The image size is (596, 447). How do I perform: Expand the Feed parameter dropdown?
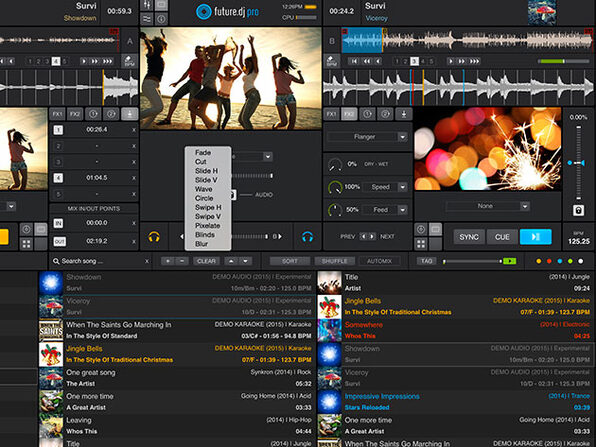(x=403, y=210)
